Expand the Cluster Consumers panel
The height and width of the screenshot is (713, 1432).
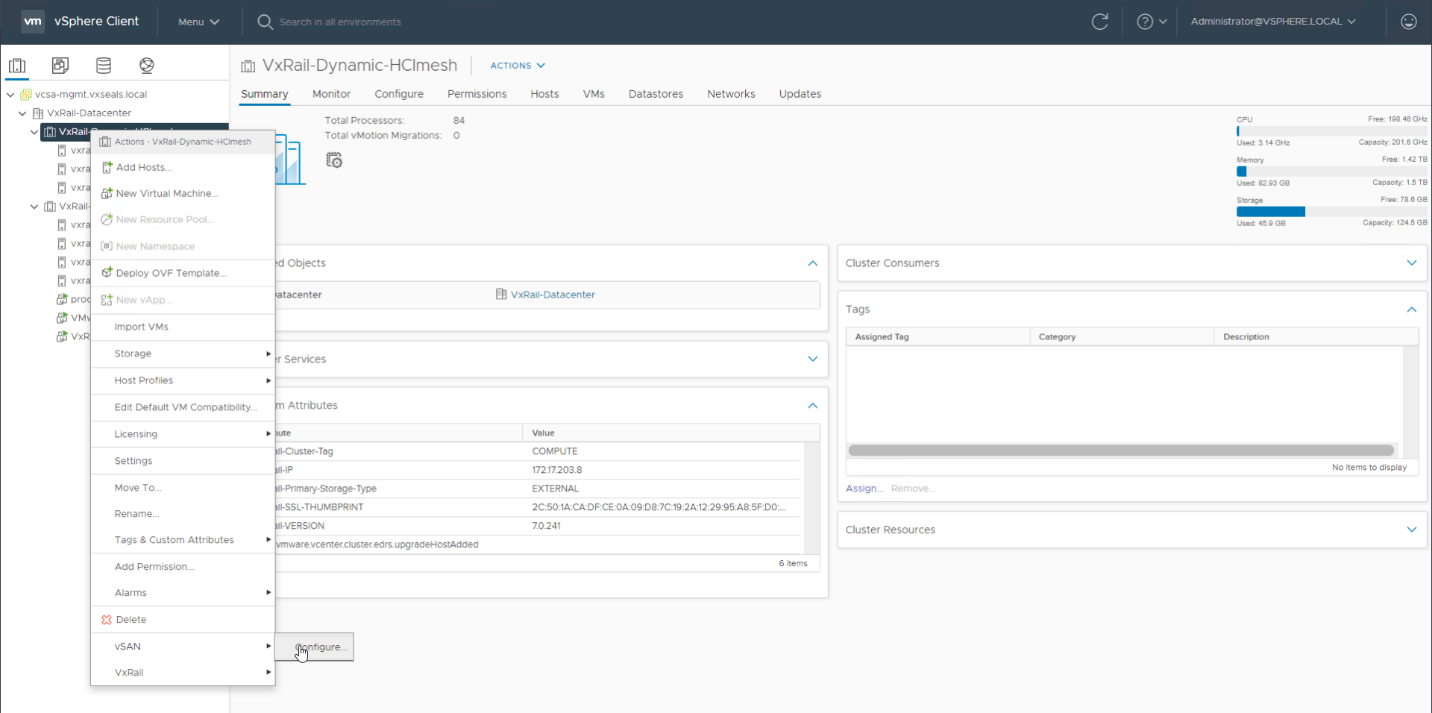pyautogui.click(x=1411, y=263)
